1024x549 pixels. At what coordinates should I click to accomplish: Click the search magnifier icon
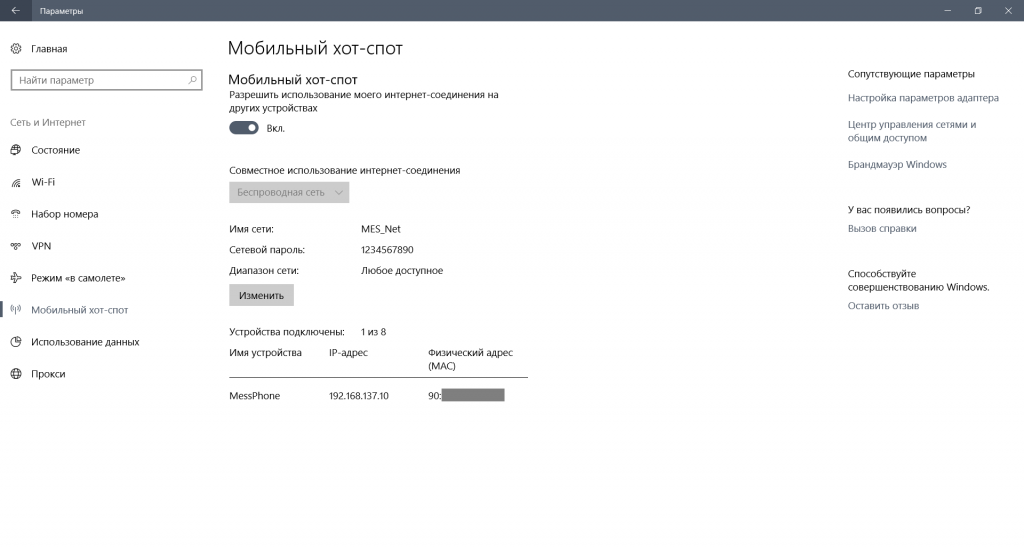[192, 80]
